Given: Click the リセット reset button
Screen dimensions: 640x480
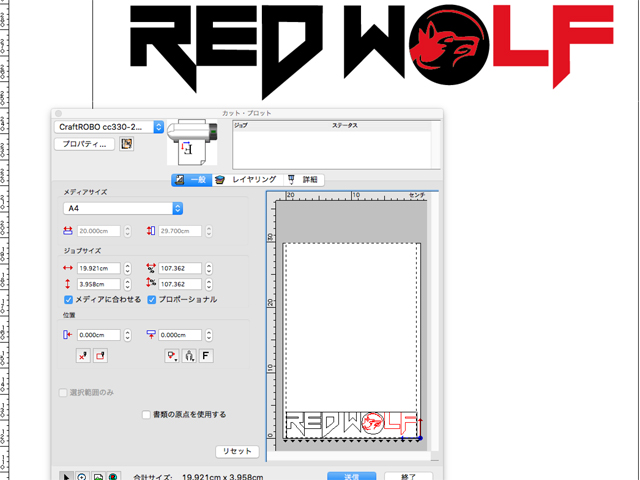Looking at the screenshot, I should pyautogui.click(x=237, y=451).
